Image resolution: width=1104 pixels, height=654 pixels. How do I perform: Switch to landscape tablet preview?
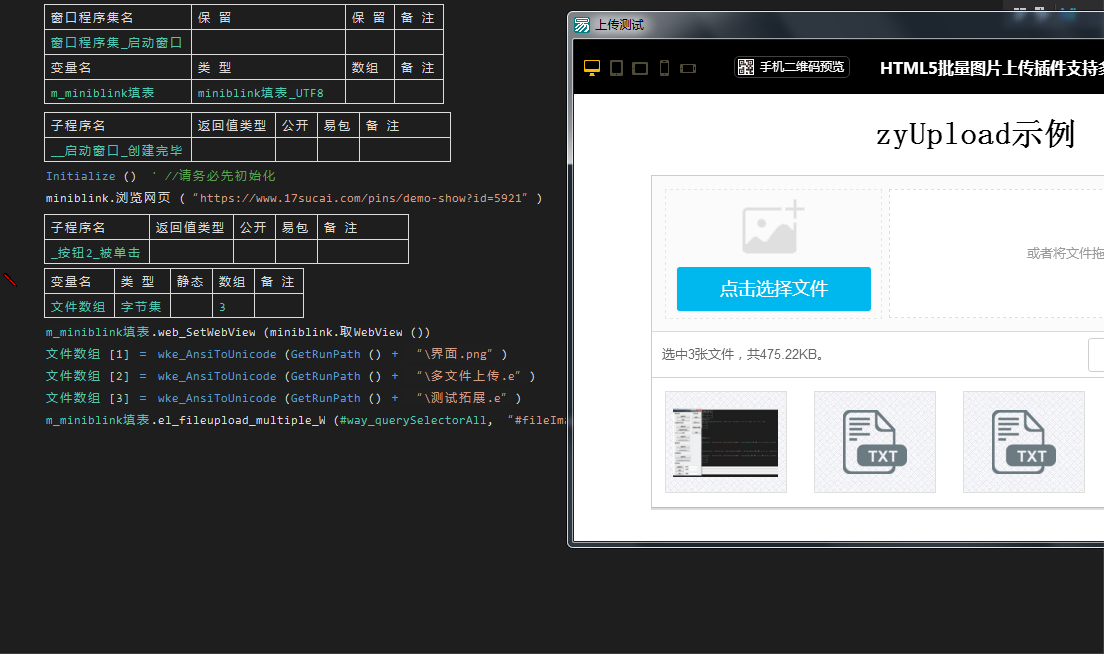(640, 68)
